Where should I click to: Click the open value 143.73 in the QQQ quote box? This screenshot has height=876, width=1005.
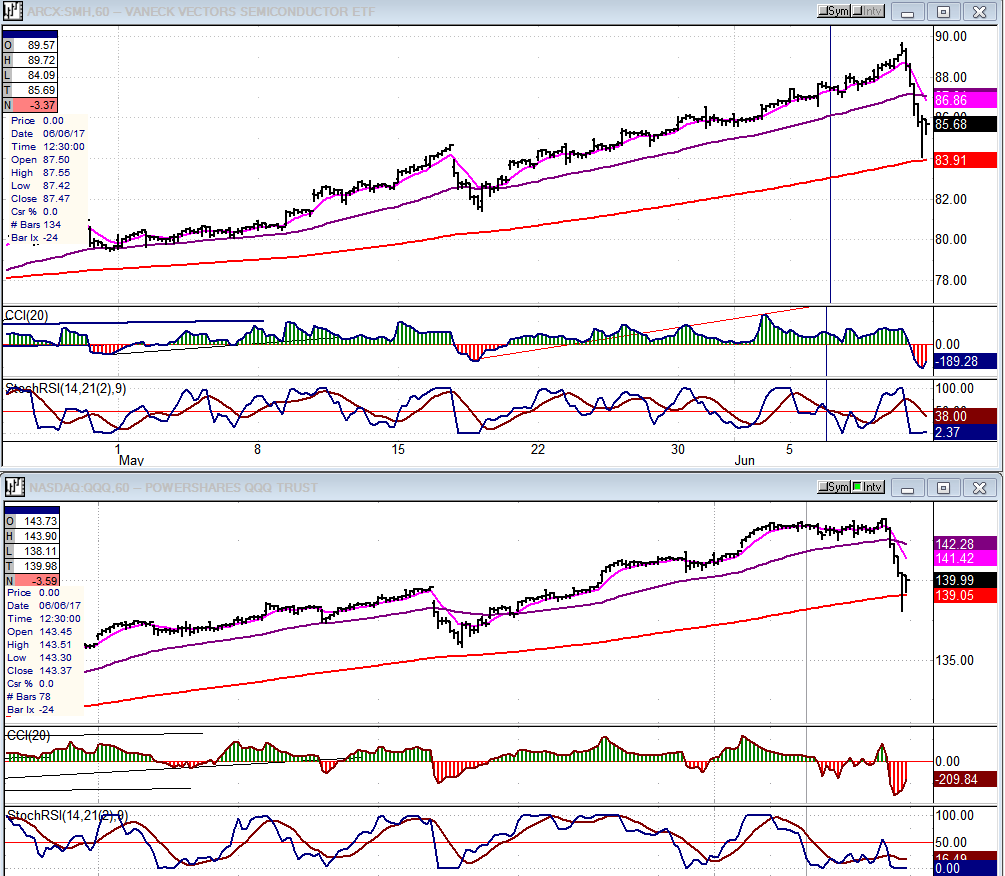tap(37, 521)
